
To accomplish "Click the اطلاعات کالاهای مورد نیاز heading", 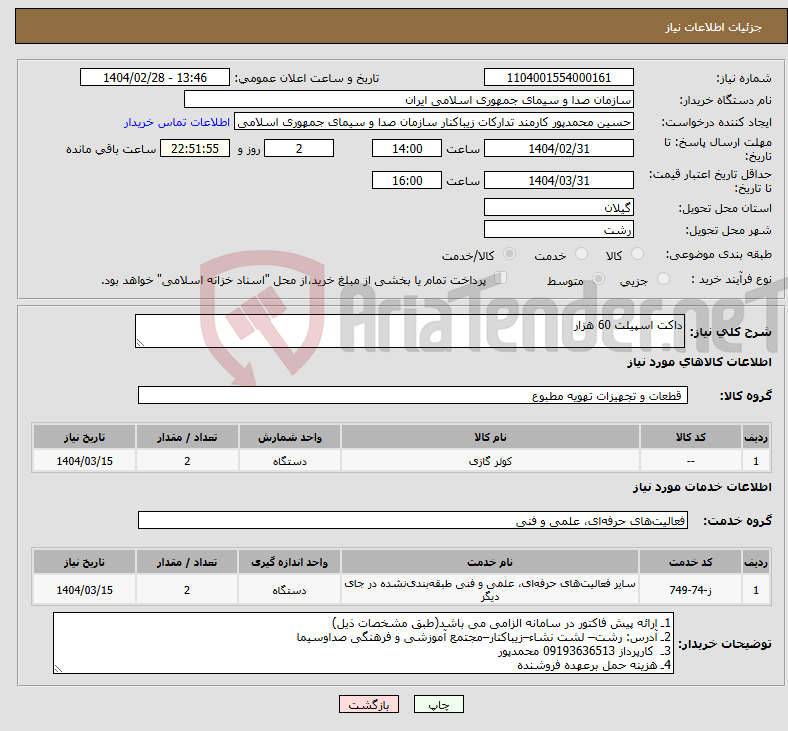I will point(699,362).
